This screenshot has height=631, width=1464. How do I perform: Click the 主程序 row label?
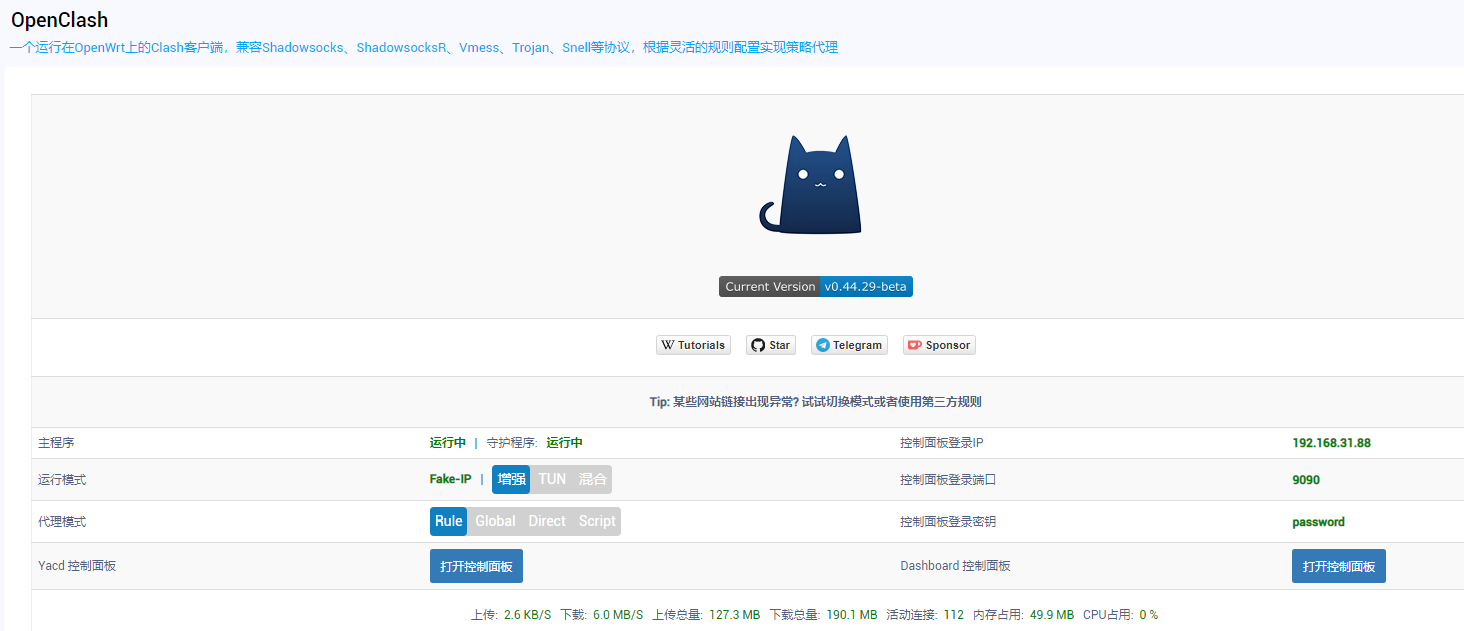[x=56, y=443]
